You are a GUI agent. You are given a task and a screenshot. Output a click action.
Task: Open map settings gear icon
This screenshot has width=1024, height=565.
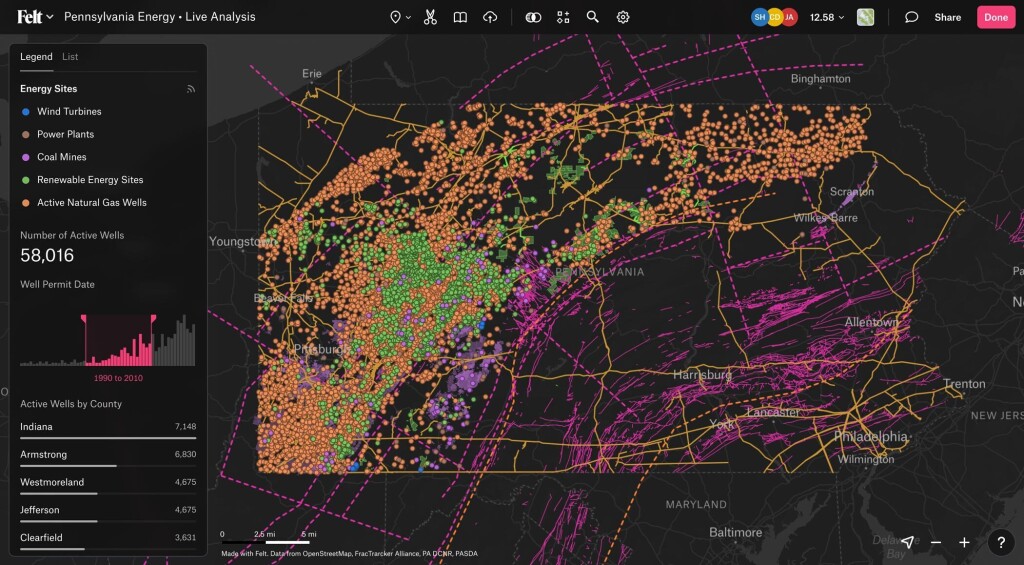[623, 17]
